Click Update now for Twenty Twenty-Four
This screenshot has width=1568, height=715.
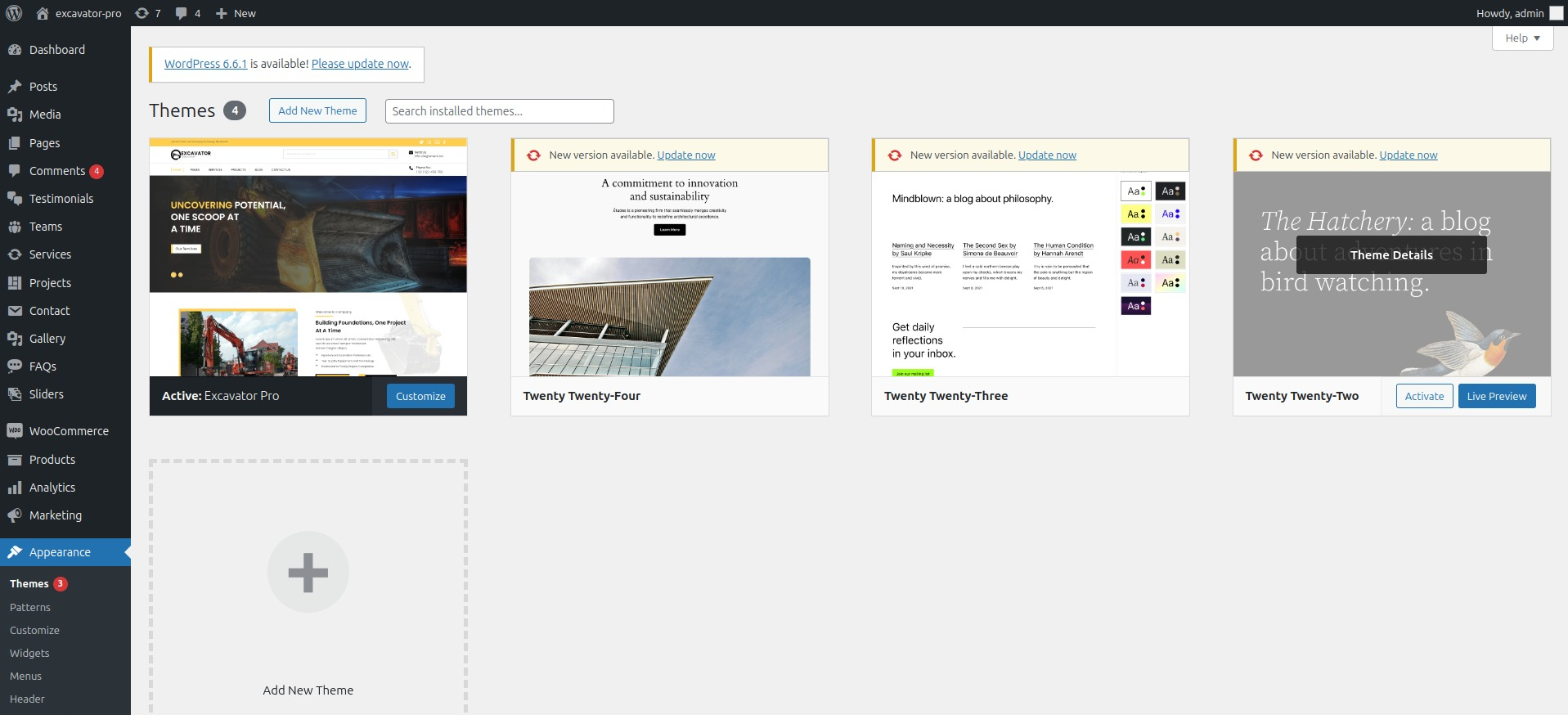coord(685,155)
